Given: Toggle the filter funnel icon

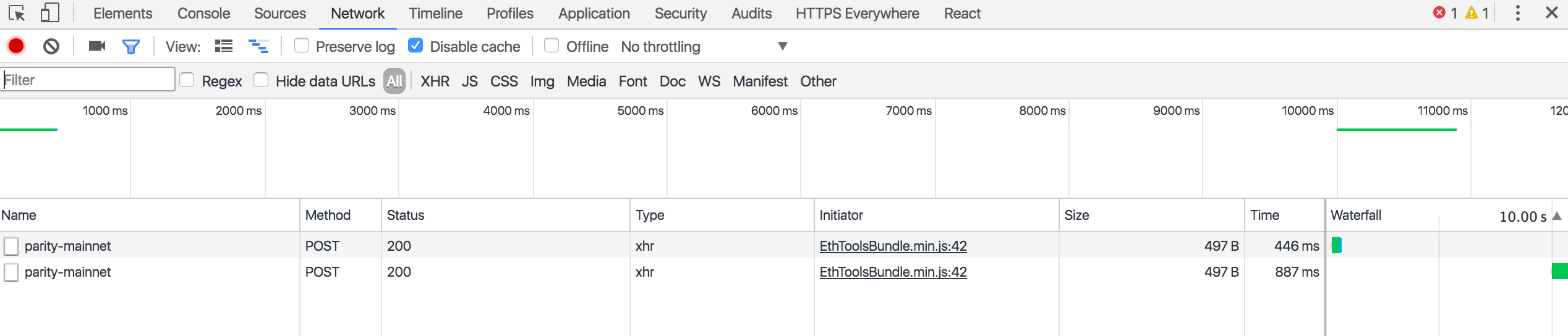Looking at the screenshot, I should tap(131, 46).
